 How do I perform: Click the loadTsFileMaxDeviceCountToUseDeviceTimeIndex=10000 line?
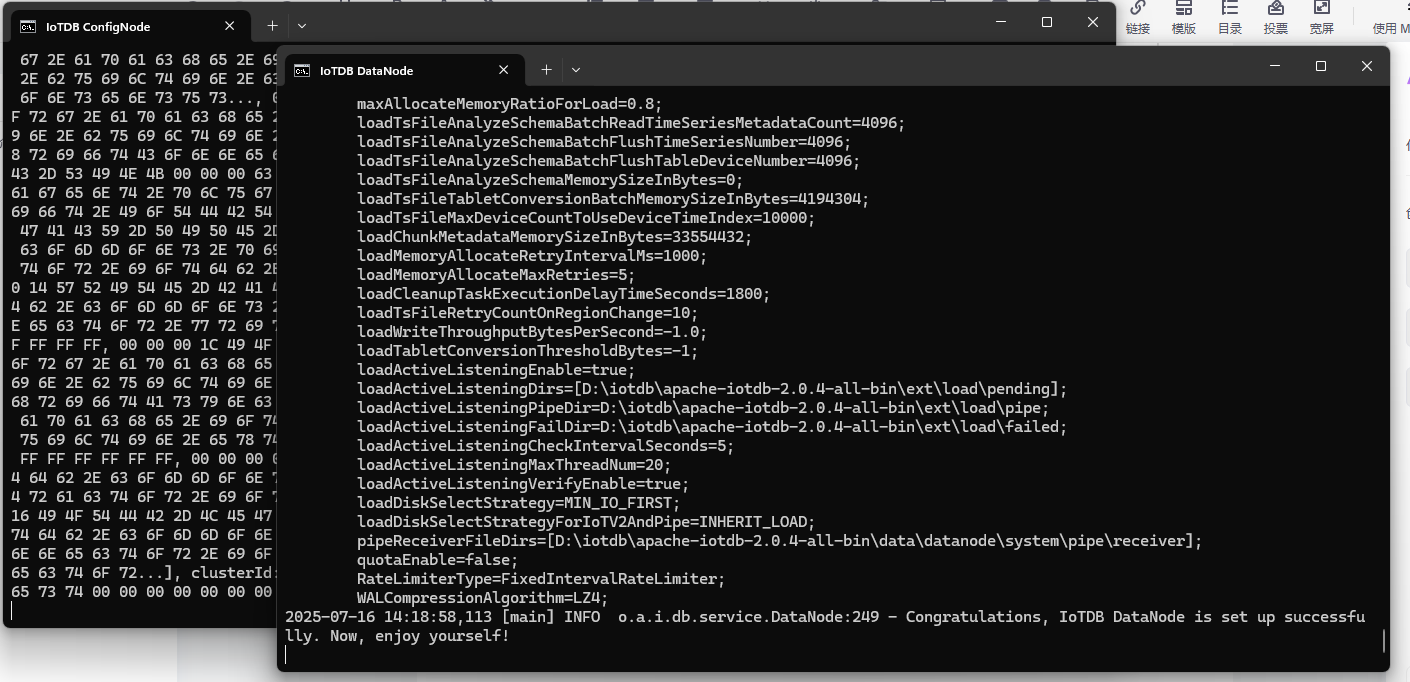tap(586, 218)
